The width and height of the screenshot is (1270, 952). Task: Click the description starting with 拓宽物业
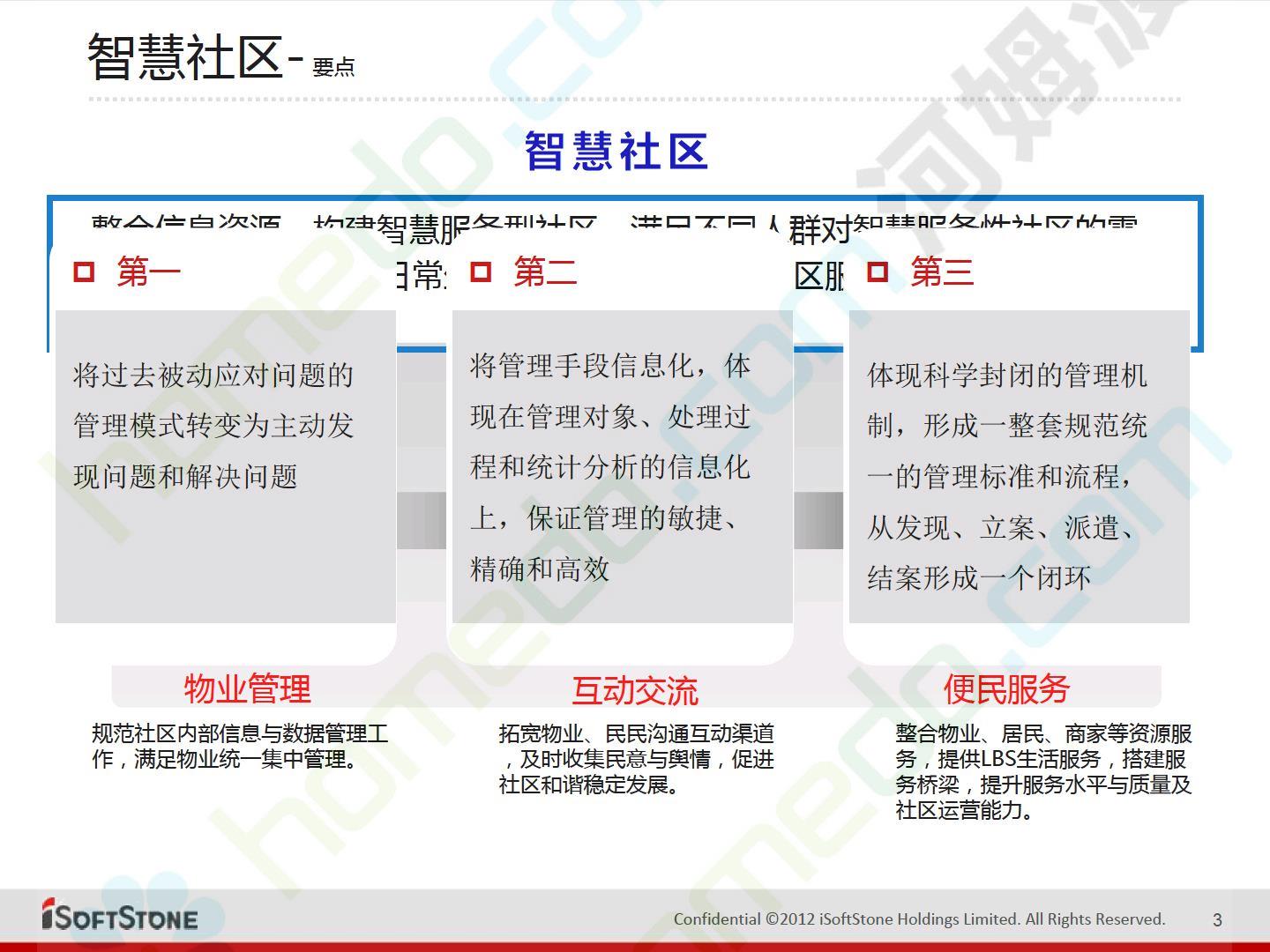click(x=636, y=758)
